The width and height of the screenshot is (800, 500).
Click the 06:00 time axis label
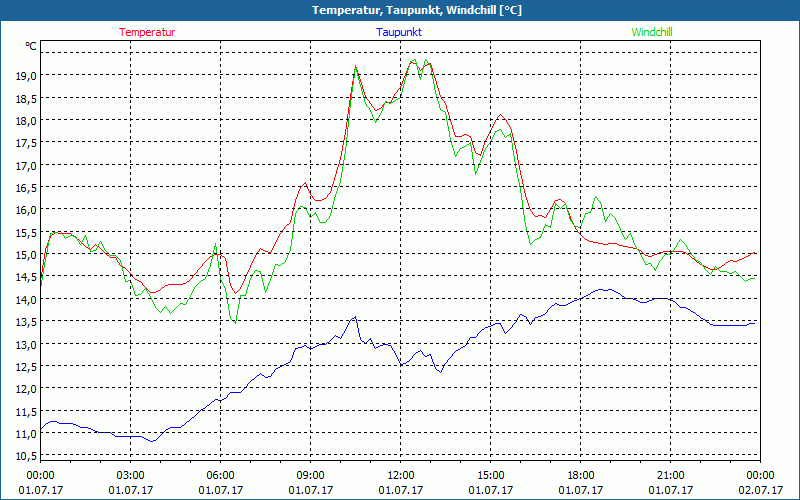[x=220, y=476]
